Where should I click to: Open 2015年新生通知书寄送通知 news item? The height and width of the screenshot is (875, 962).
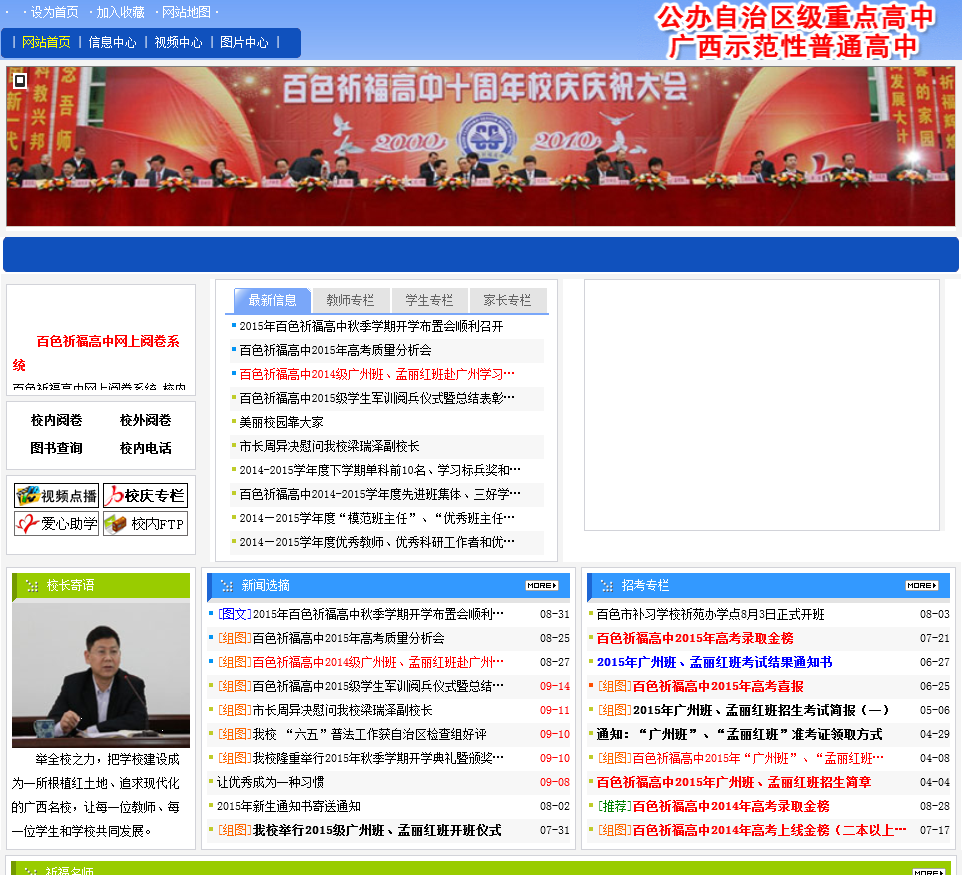[289, 806]
